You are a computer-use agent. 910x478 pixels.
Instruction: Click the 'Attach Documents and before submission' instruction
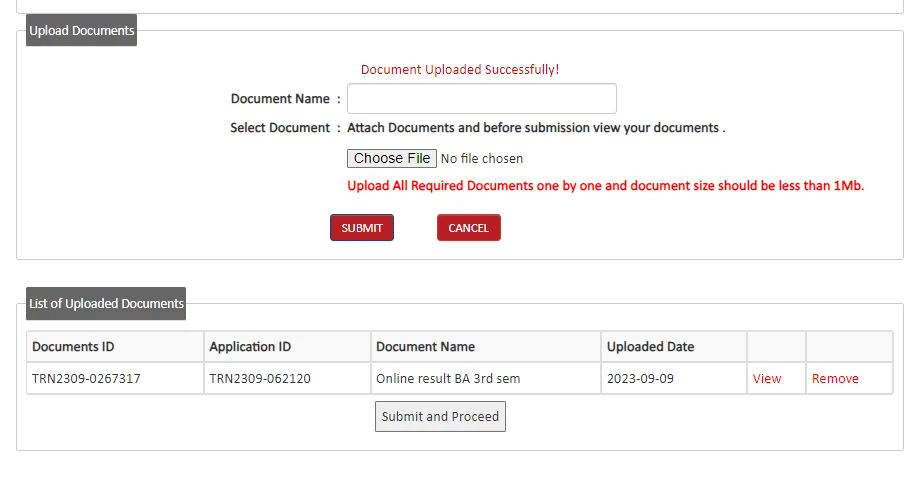coord(536,128)
